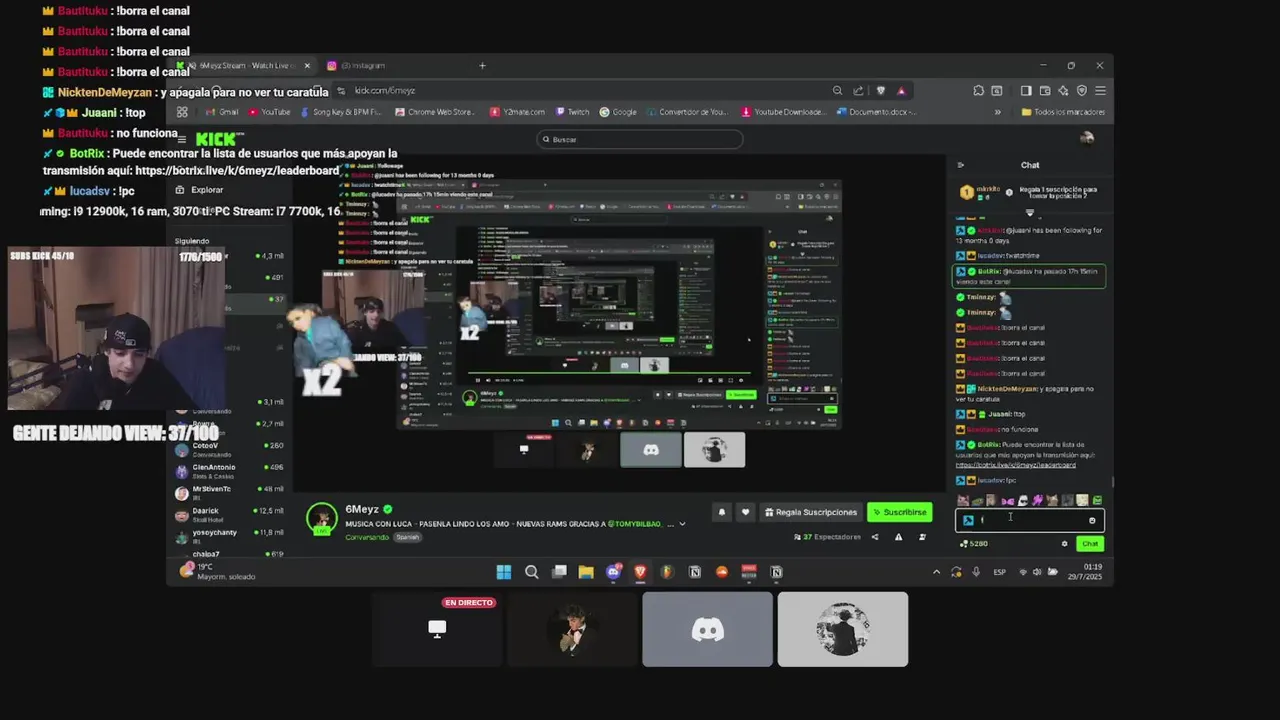Collapse the chat panel with arrow icon
This screenshot has height=720, width=1280.
click(961, 165)
